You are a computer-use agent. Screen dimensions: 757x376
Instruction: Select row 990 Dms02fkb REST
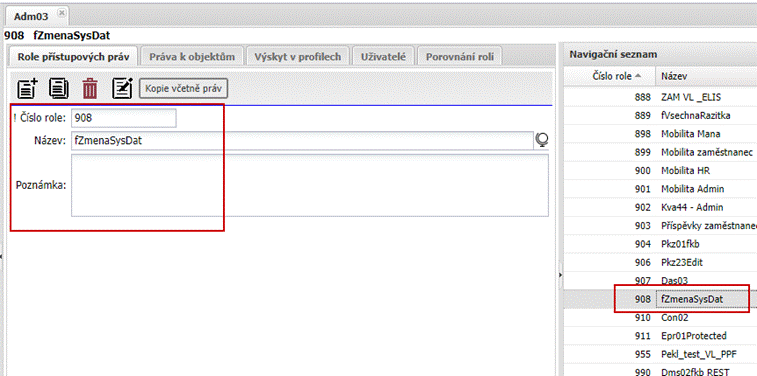coord(660,371)
